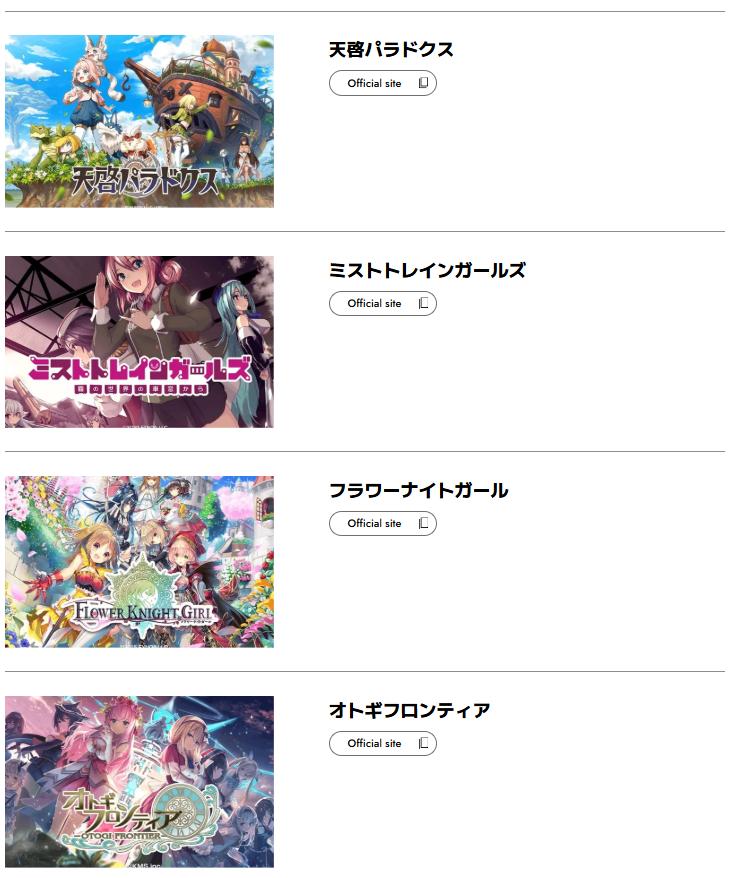Visit the Official site of フラワーナイトガール
734x878 pixels.
coord(382,523)
